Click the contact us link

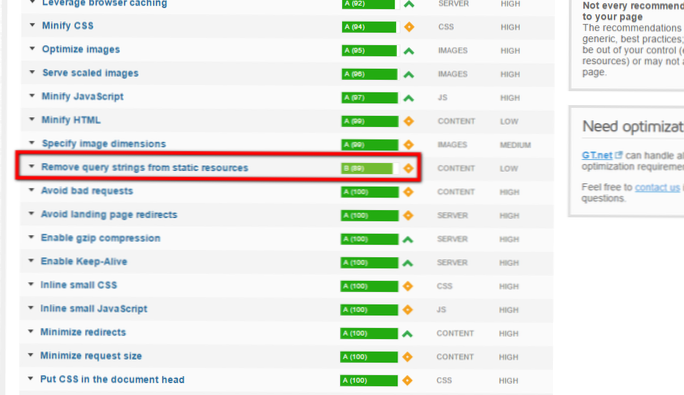coord(657,187)
